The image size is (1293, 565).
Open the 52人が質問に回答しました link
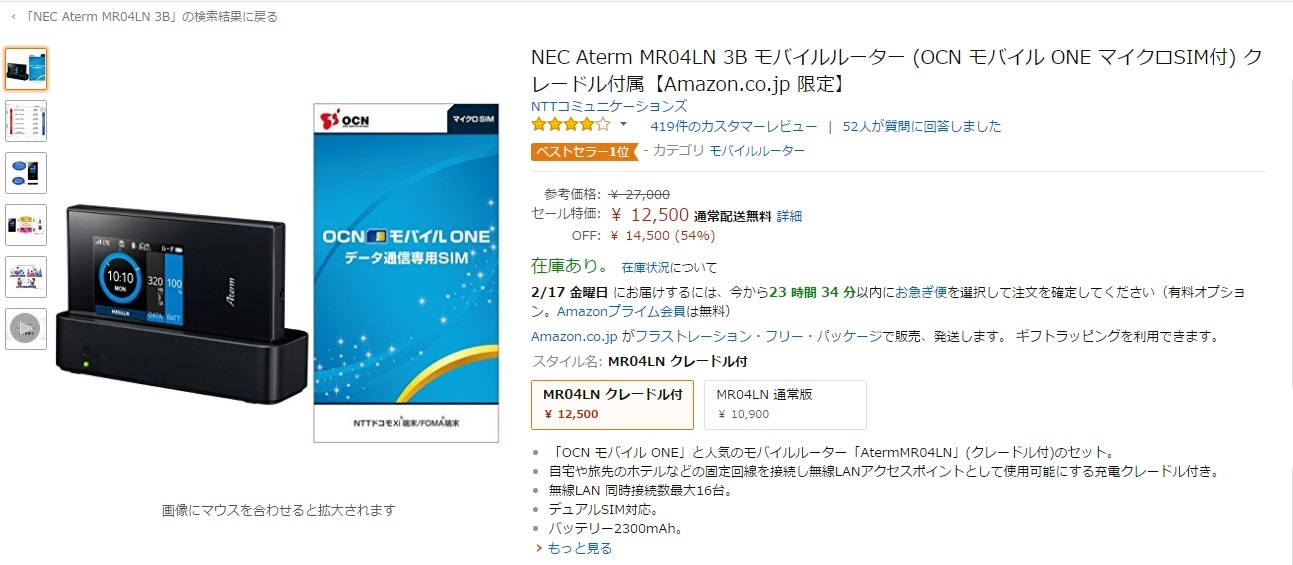[922, 127]
